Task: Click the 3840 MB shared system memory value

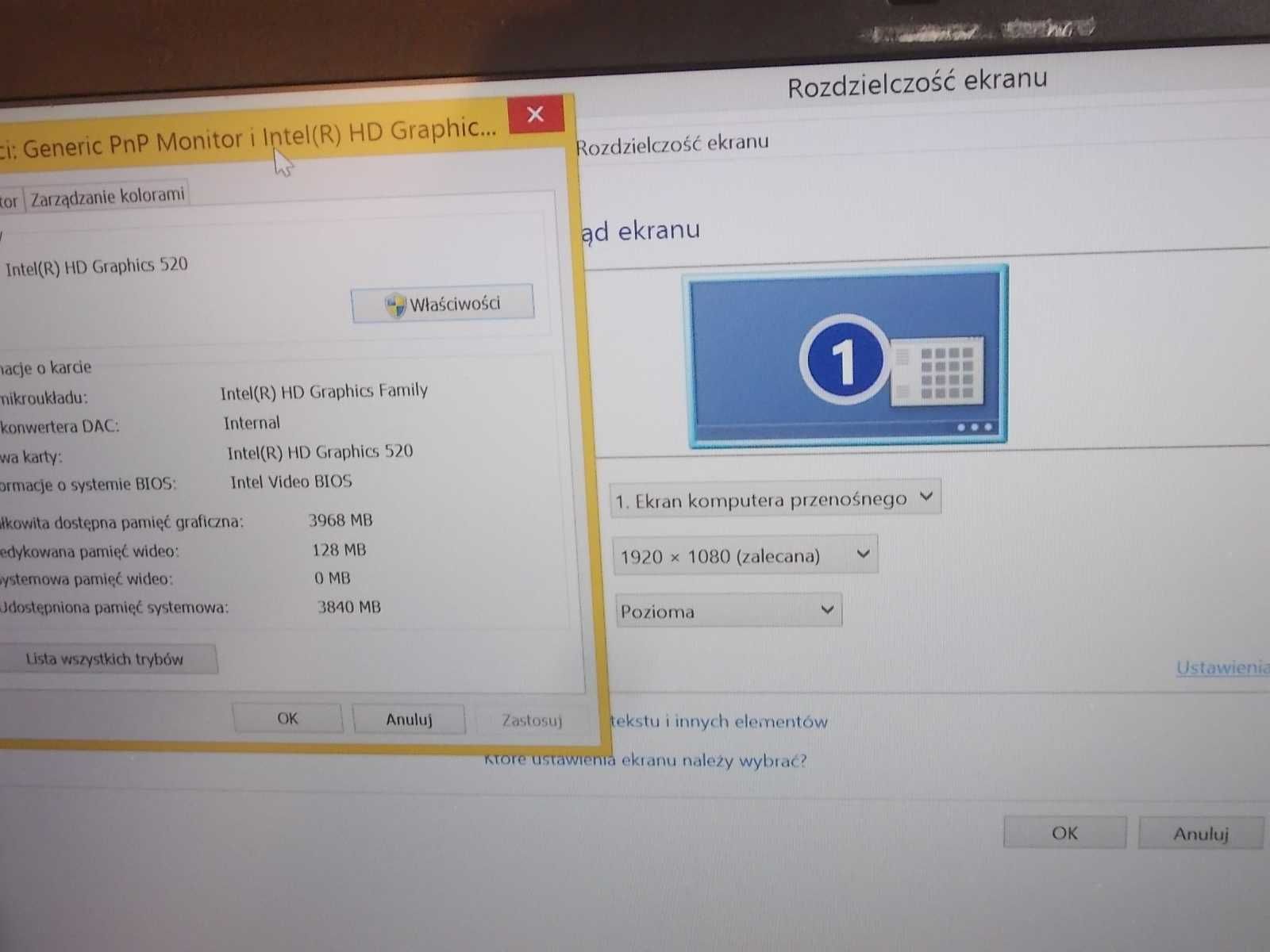Action: click(349, 607)
